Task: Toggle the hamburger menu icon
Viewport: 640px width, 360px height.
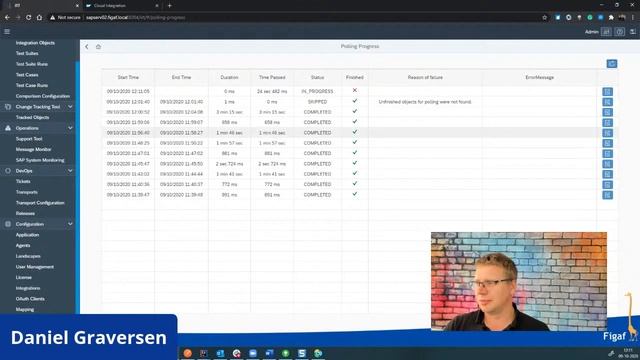Action: tap(7, 31)
